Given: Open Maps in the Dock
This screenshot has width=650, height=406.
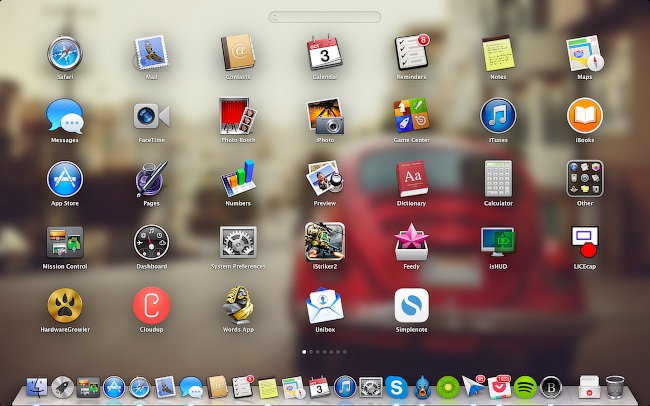Looking at the screenshot, I should pos(294,387).
